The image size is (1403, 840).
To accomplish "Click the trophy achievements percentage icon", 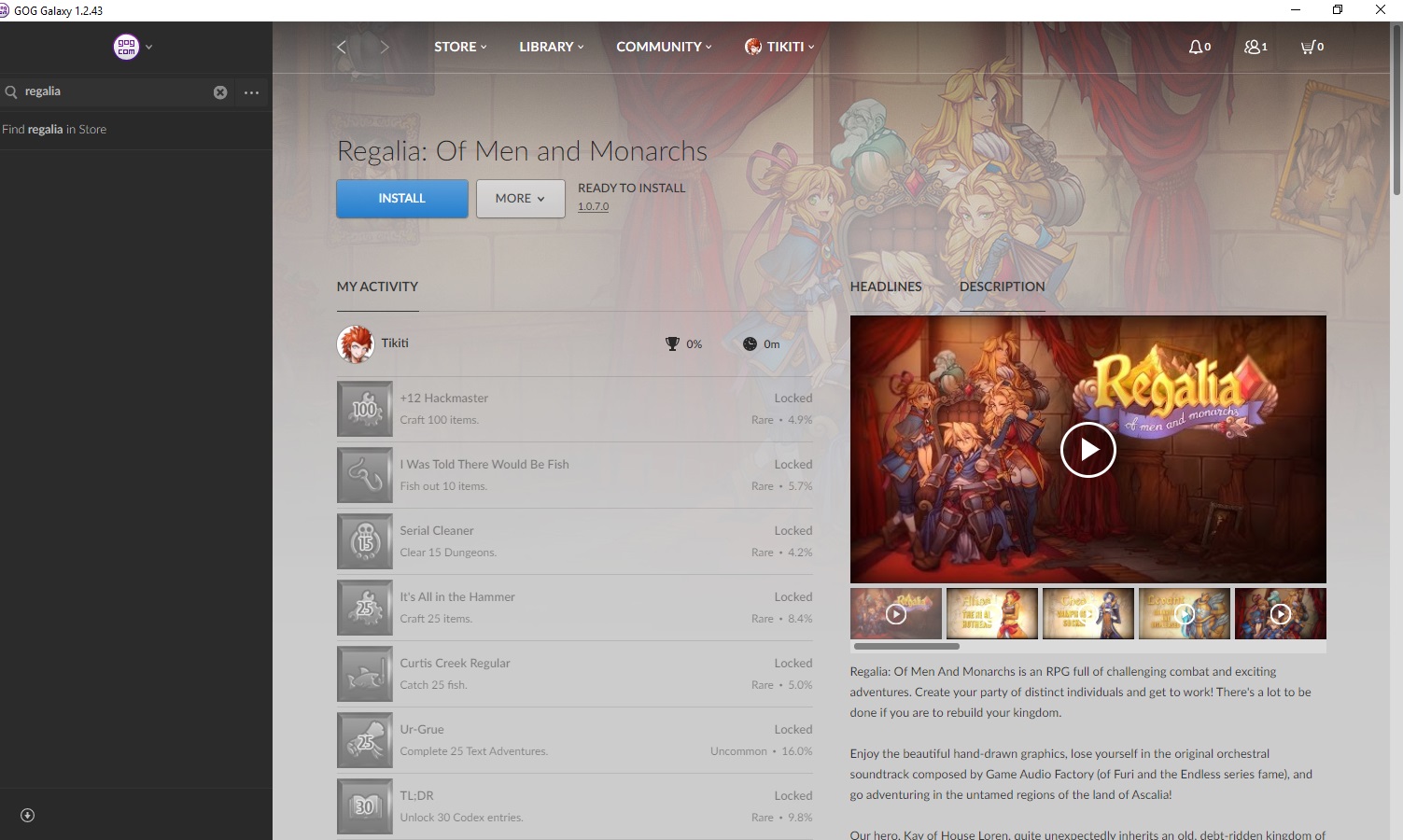I will [x=672, y=344].
